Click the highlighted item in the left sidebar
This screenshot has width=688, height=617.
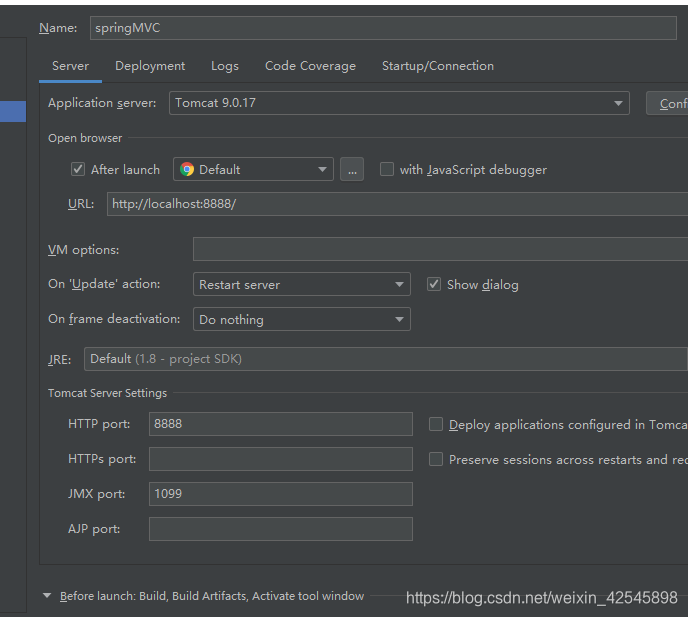[13, 111]
